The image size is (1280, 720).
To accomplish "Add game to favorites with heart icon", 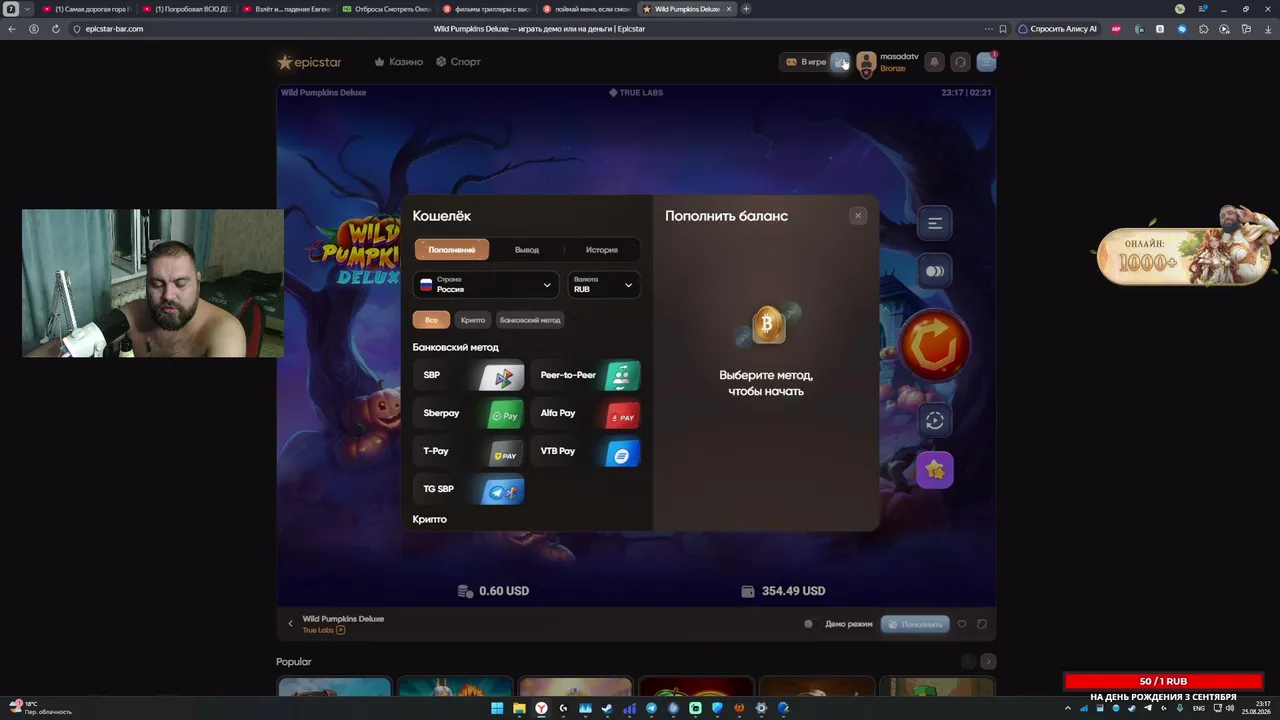I will tap(962, 624).
